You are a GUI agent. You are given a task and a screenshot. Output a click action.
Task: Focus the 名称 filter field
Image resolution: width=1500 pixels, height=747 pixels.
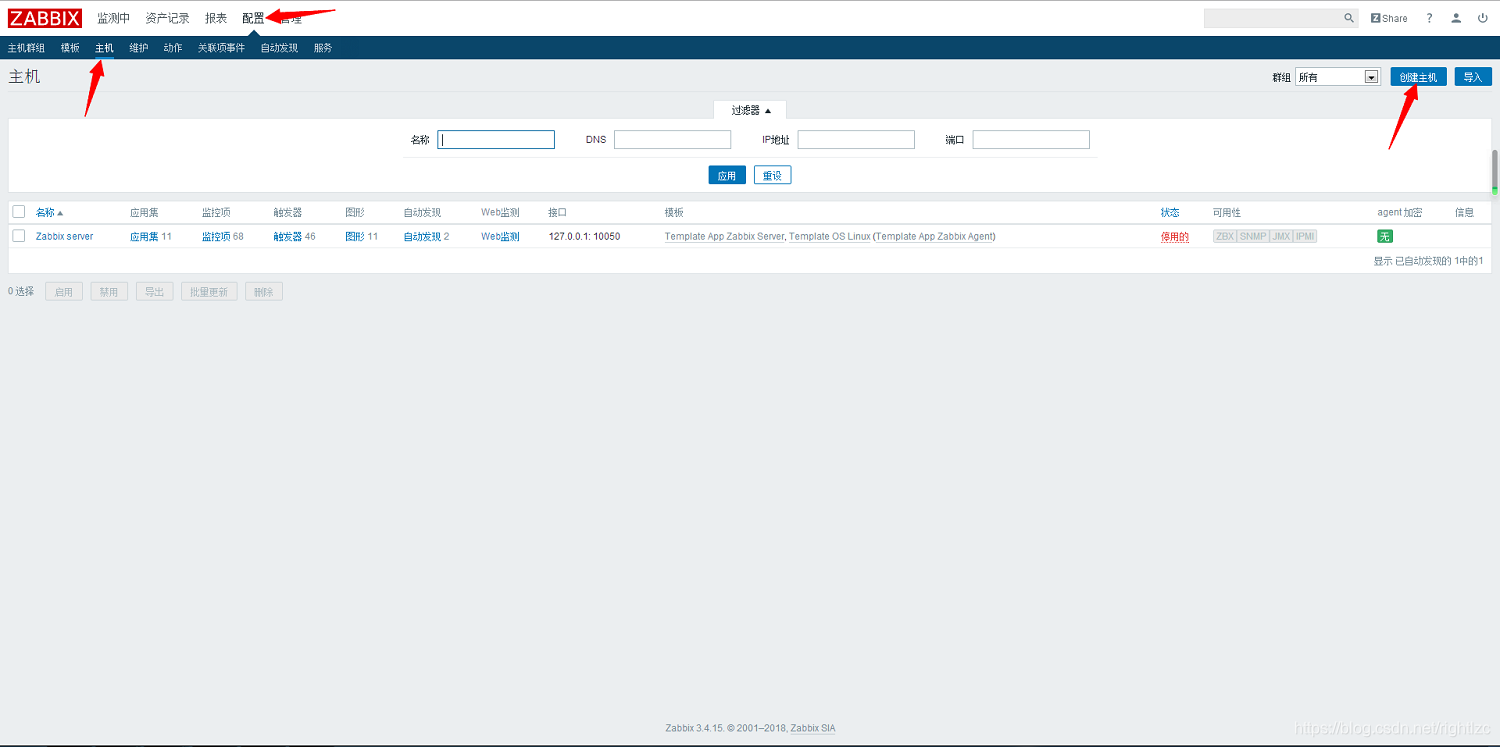click(x=496, y=140)
